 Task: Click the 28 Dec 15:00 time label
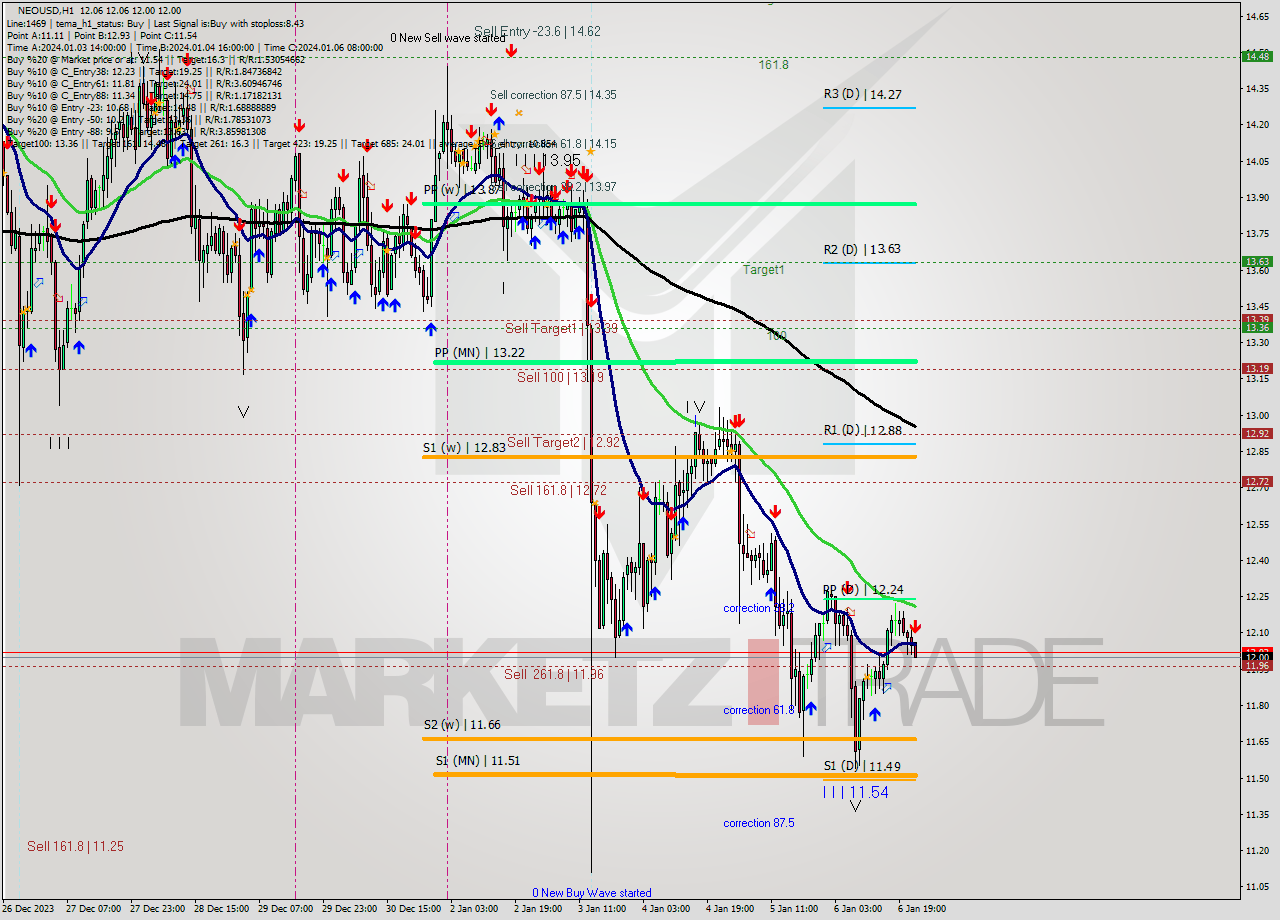click(219, 909)
